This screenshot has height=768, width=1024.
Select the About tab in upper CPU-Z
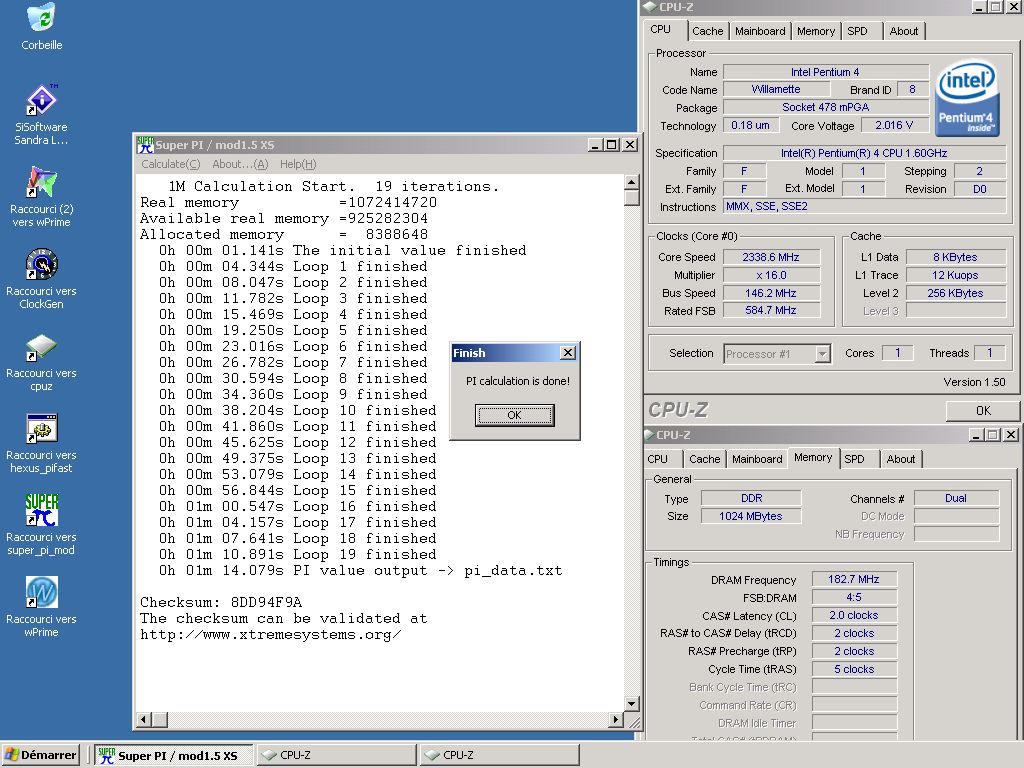(x=903, y=31)
